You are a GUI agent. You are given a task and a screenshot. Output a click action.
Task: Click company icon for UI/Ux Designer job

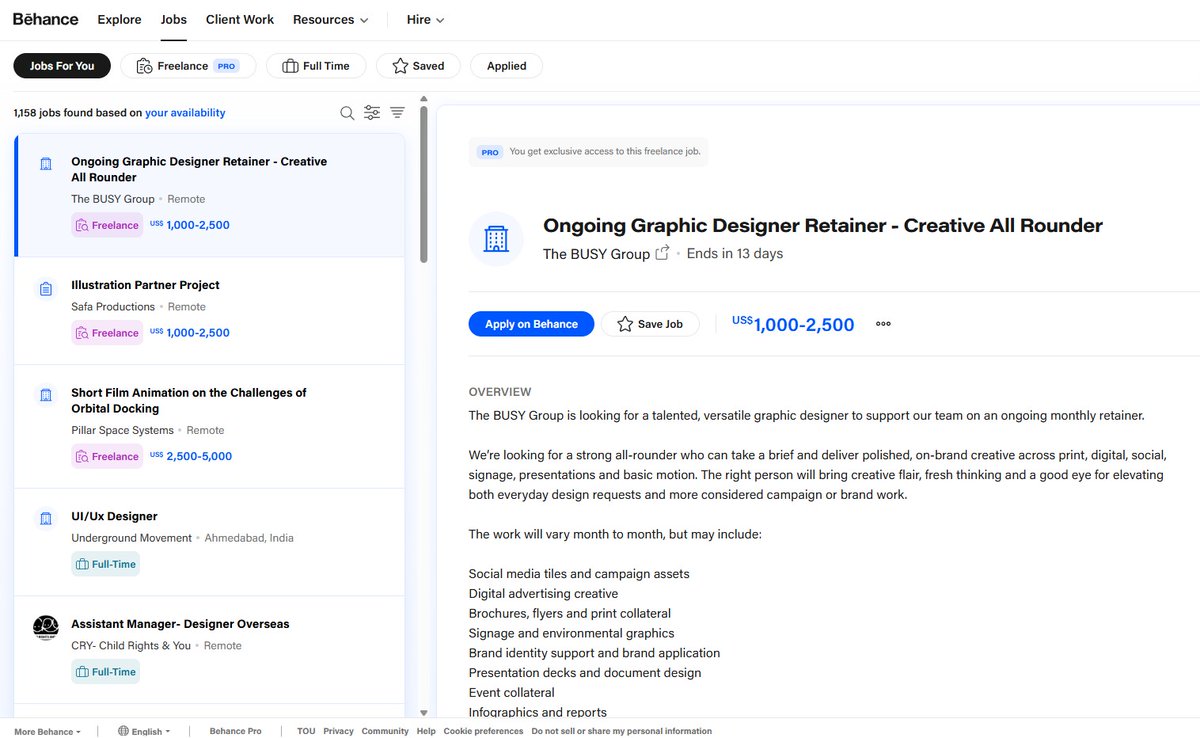(46, 519)
